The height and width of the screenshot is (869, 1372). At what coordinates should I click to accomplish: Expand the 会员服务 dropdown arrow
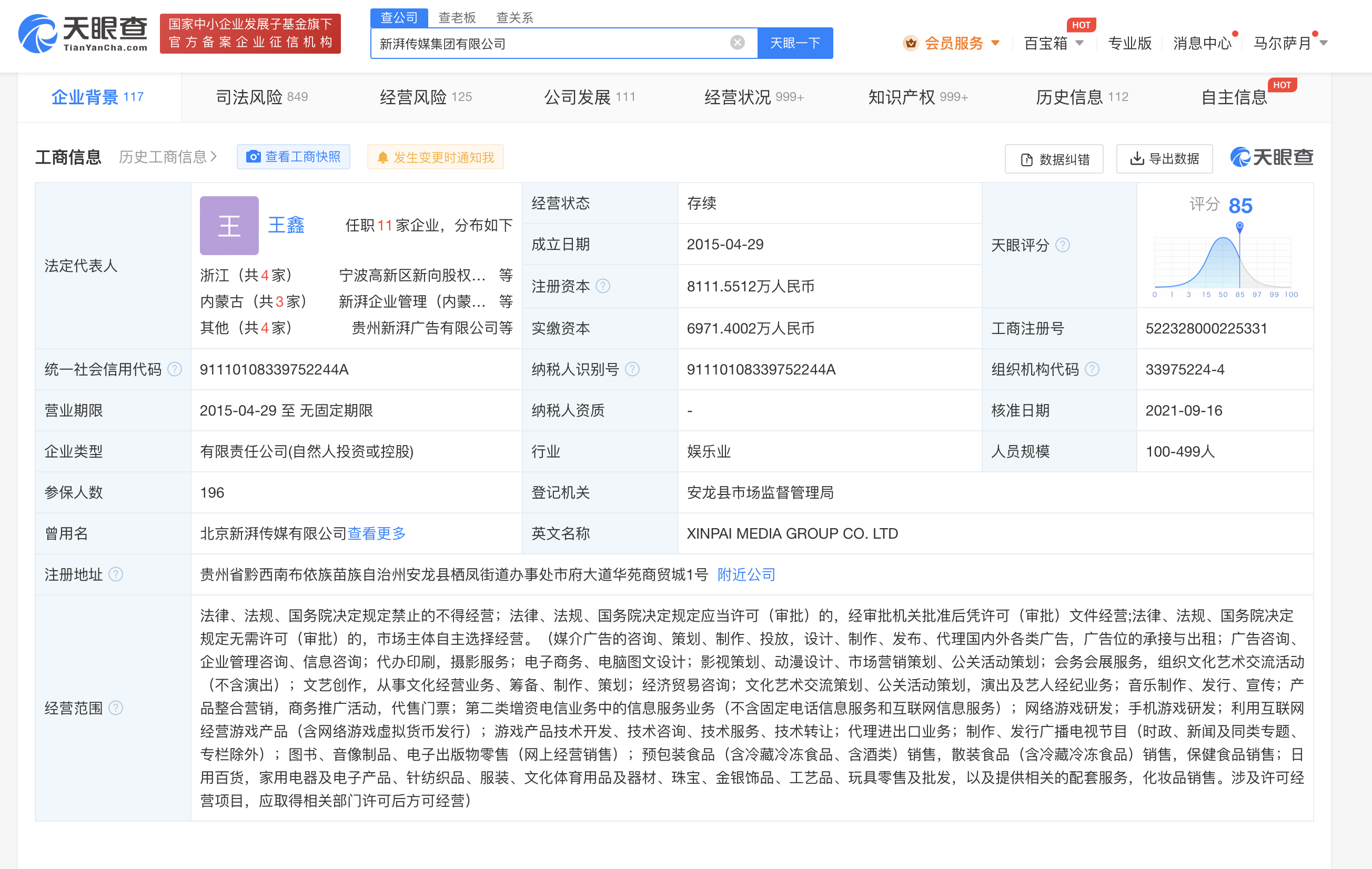point(995,43)
